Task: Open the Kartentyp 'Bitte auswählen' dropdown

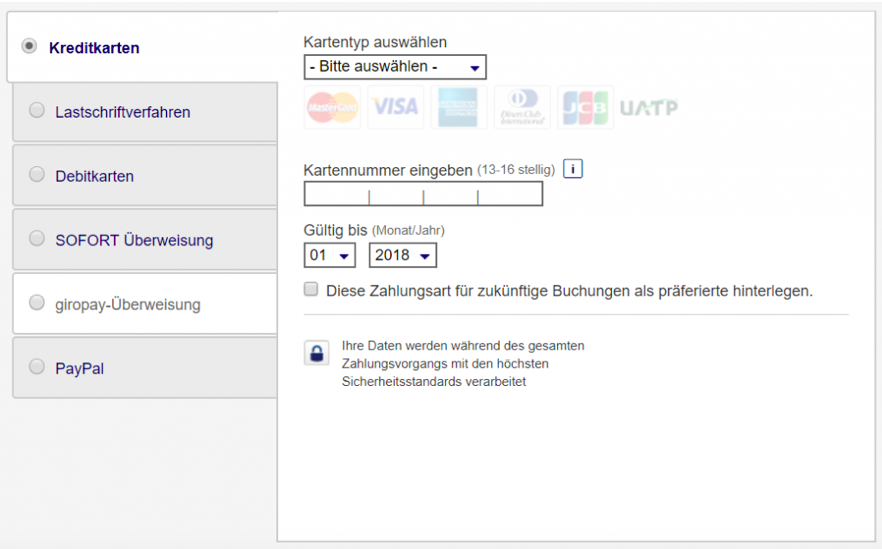Action: tap(394, 67)
